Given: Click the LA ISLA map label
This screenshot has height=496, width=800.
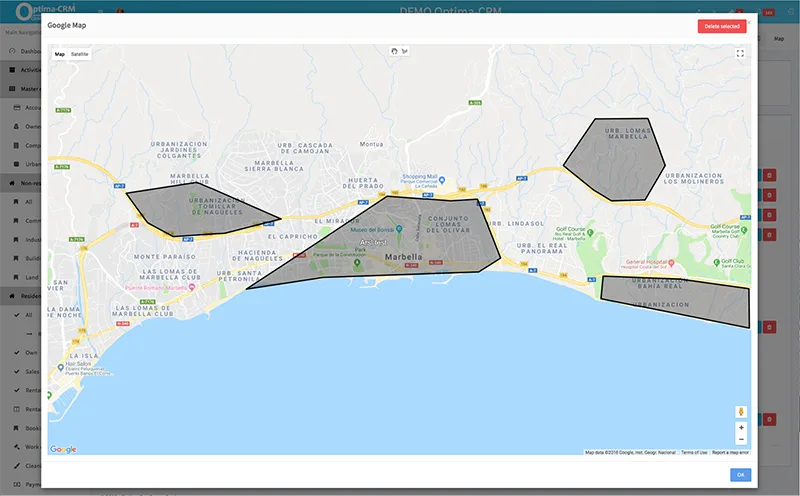Looking at the screenshot, I should click(x=84, y=356).
